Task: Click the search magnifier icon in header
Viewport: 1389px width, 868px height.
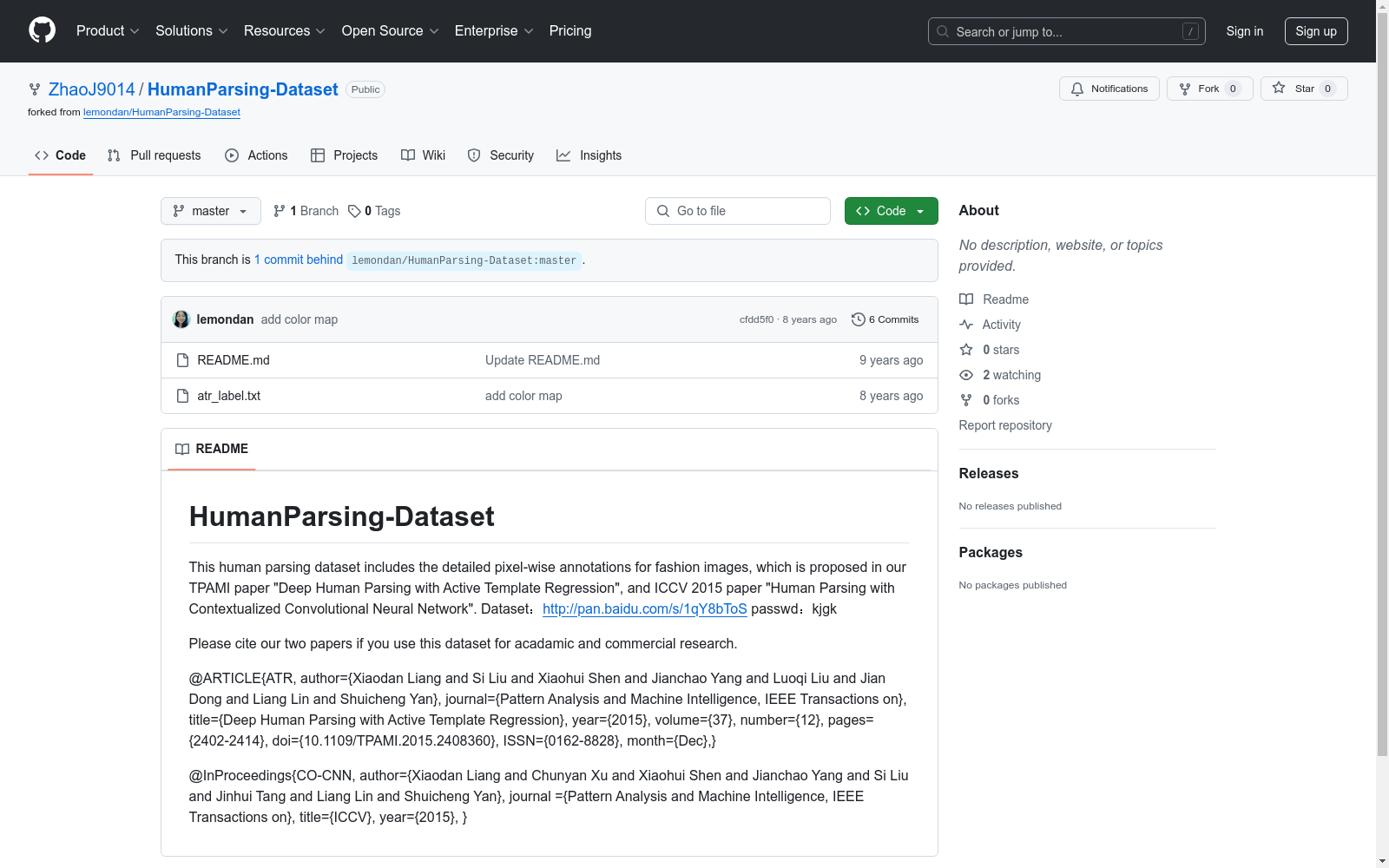Action: click(943, 31)
